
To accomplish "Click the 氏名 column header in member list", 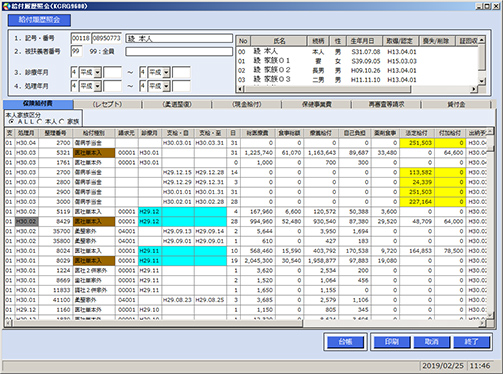I will click(279, 41).
